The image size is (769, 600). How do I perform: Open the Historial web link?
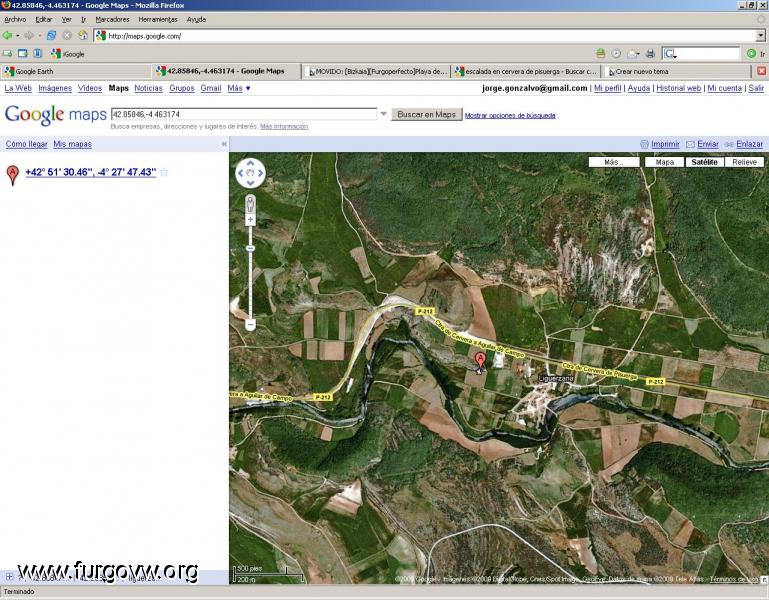click(679, 88)
